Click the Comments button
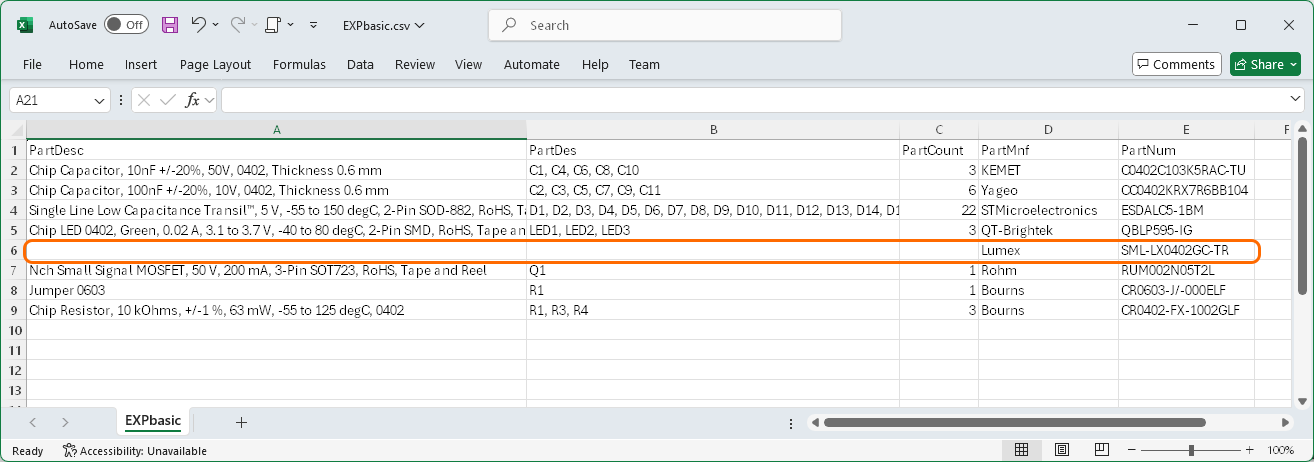Viewport: 1314px width, 462px height. coord(1177,64)
